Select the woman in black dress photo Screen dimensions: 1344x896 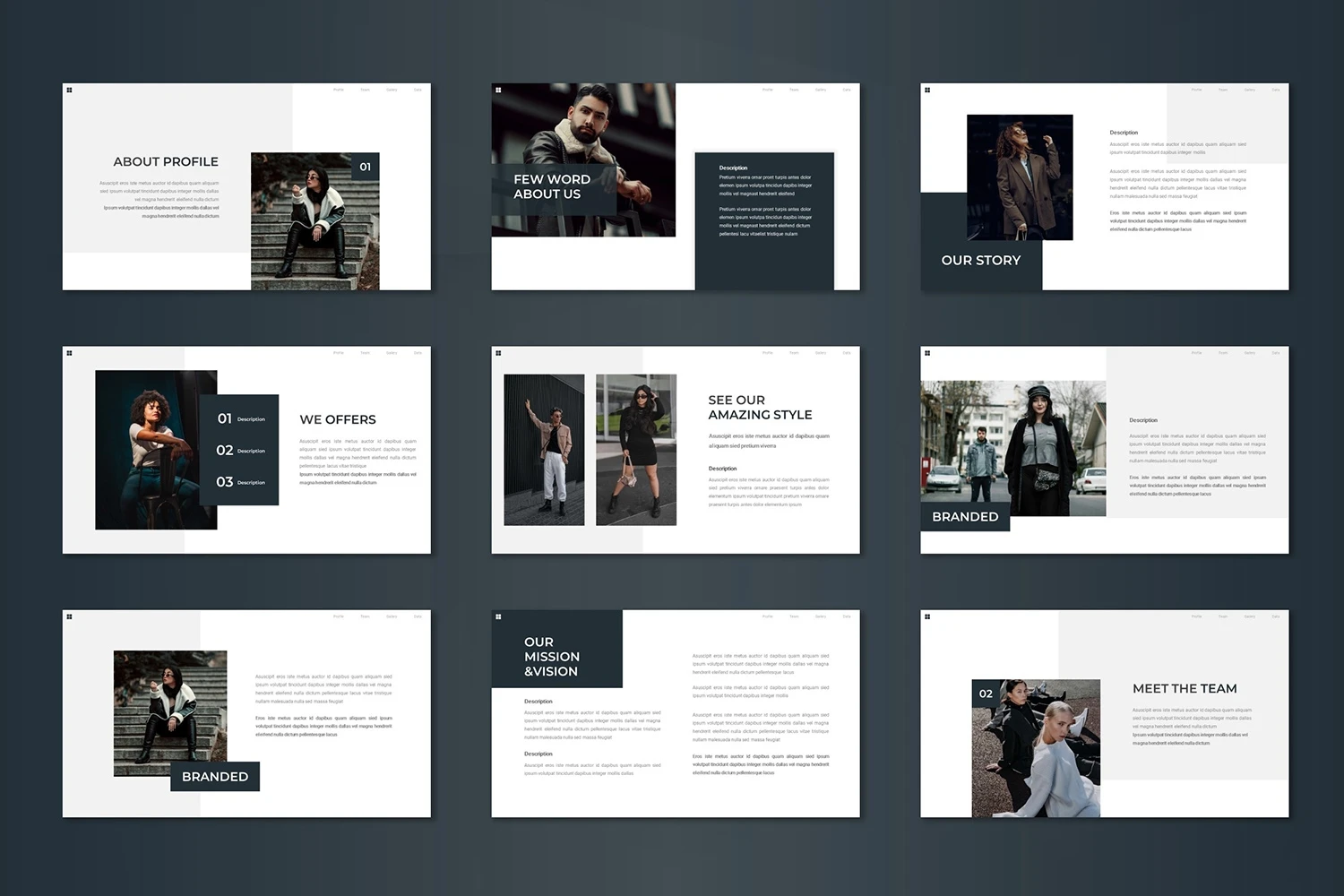click(636, 450)
